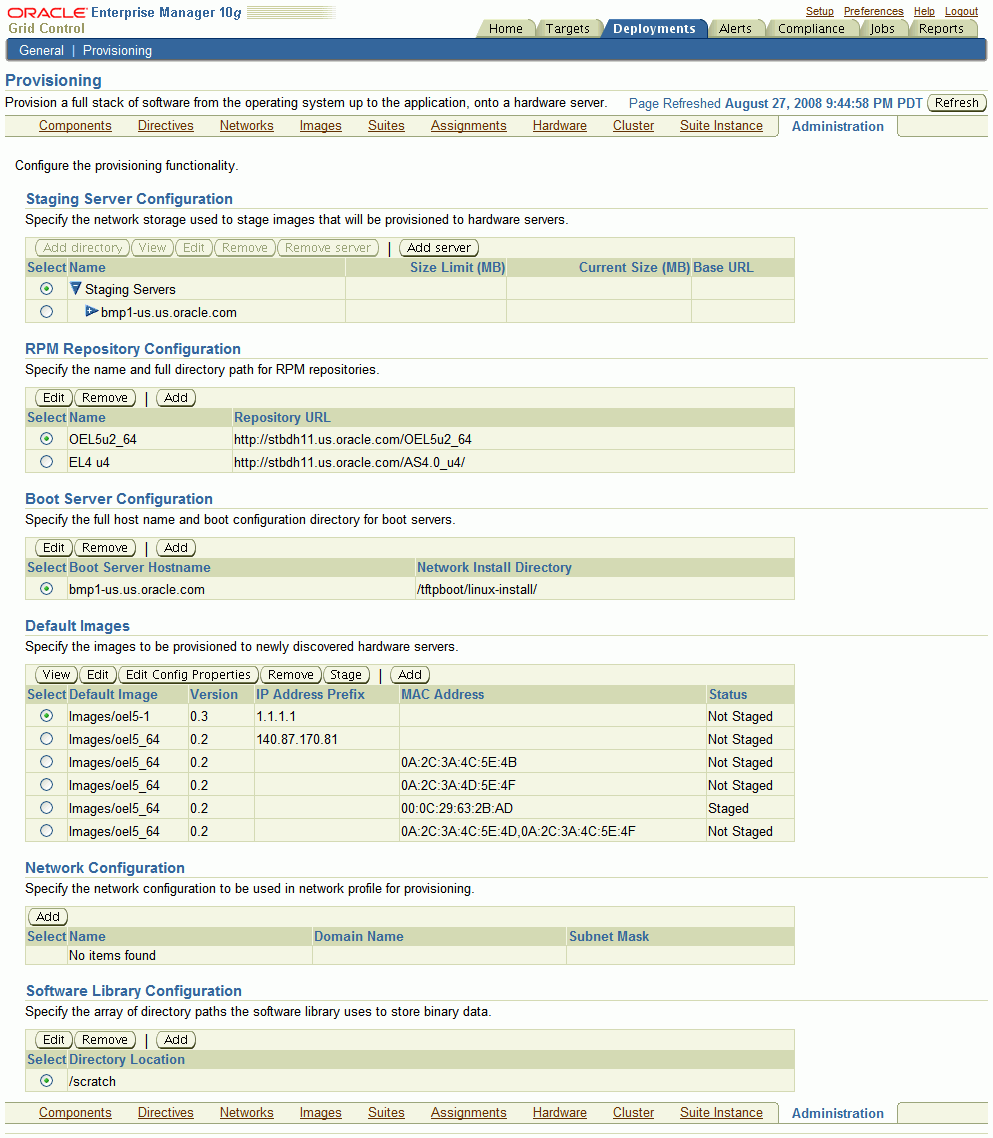The height and width of the screenshot is (1138, 993).
Task: Open the Targets tab
Action: (568, 28)
